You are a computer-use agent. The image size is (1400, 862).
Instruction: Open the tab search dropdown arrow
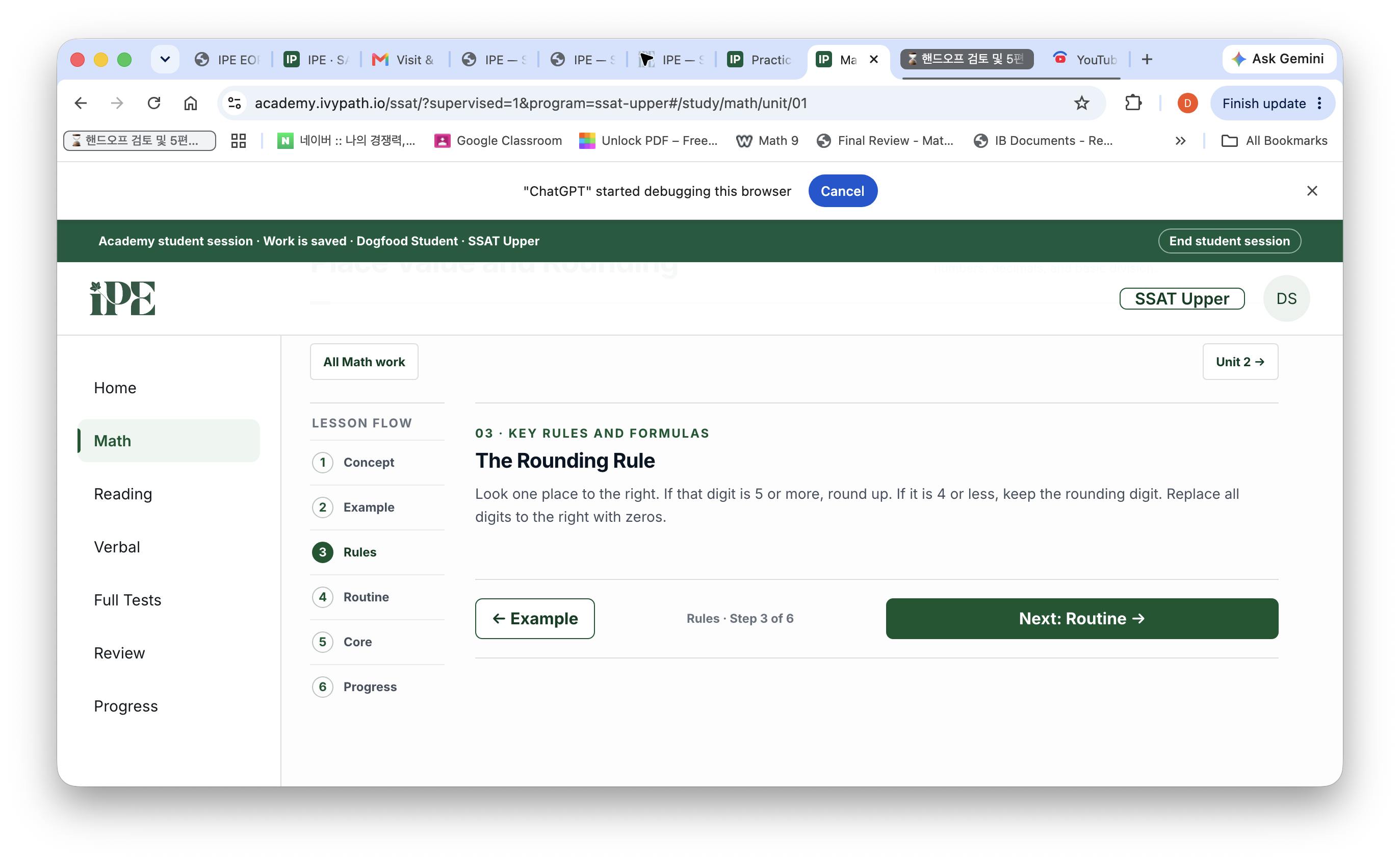click(x=165, y=59)
